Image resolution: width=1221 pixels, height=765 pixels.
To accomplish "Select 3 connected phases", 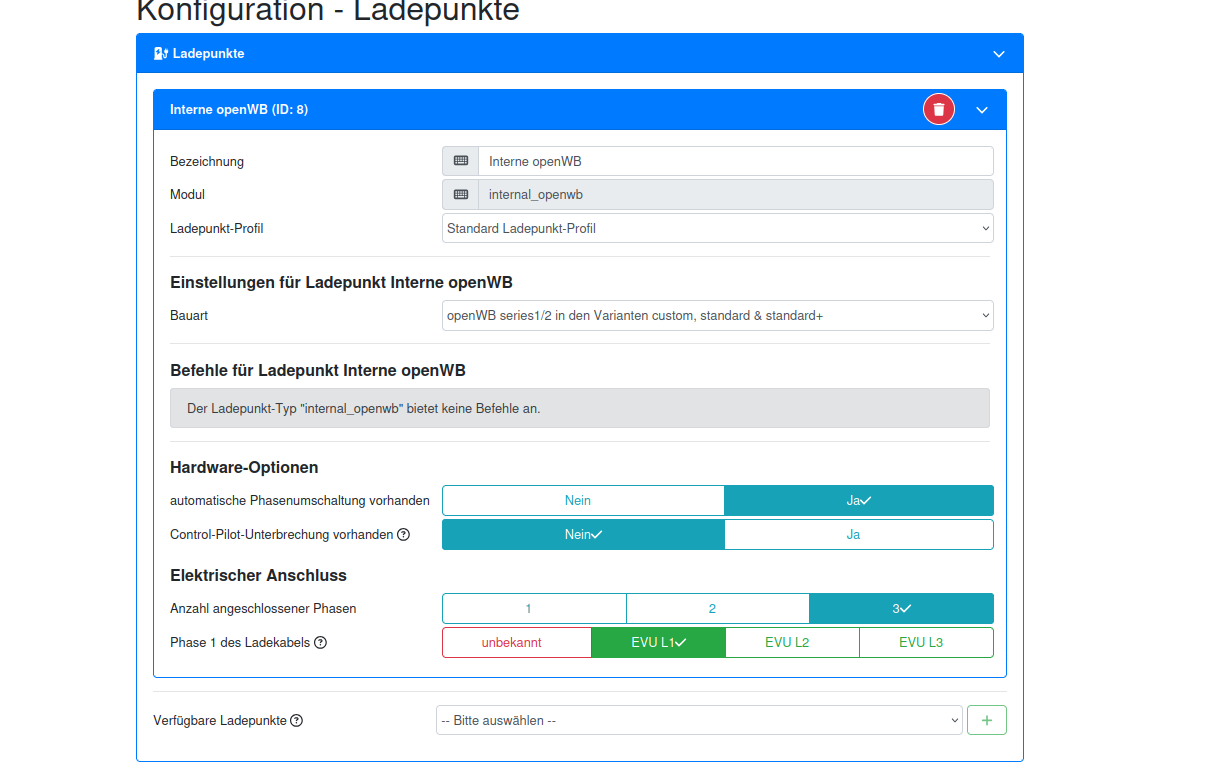I will pos(901,608).
